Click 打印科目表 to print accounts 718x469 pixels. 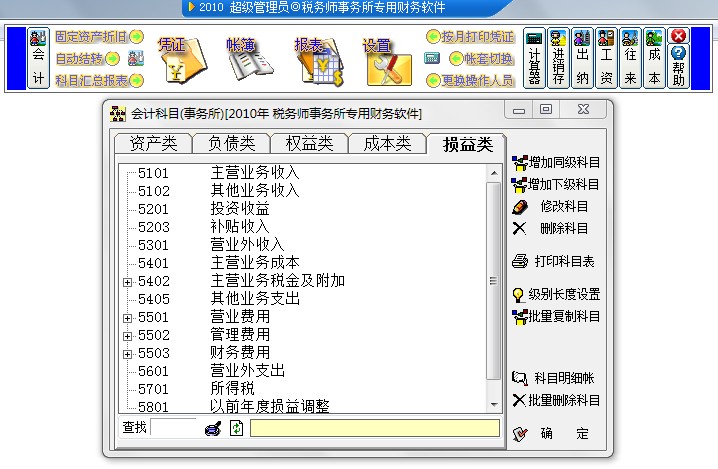point(555,261)
